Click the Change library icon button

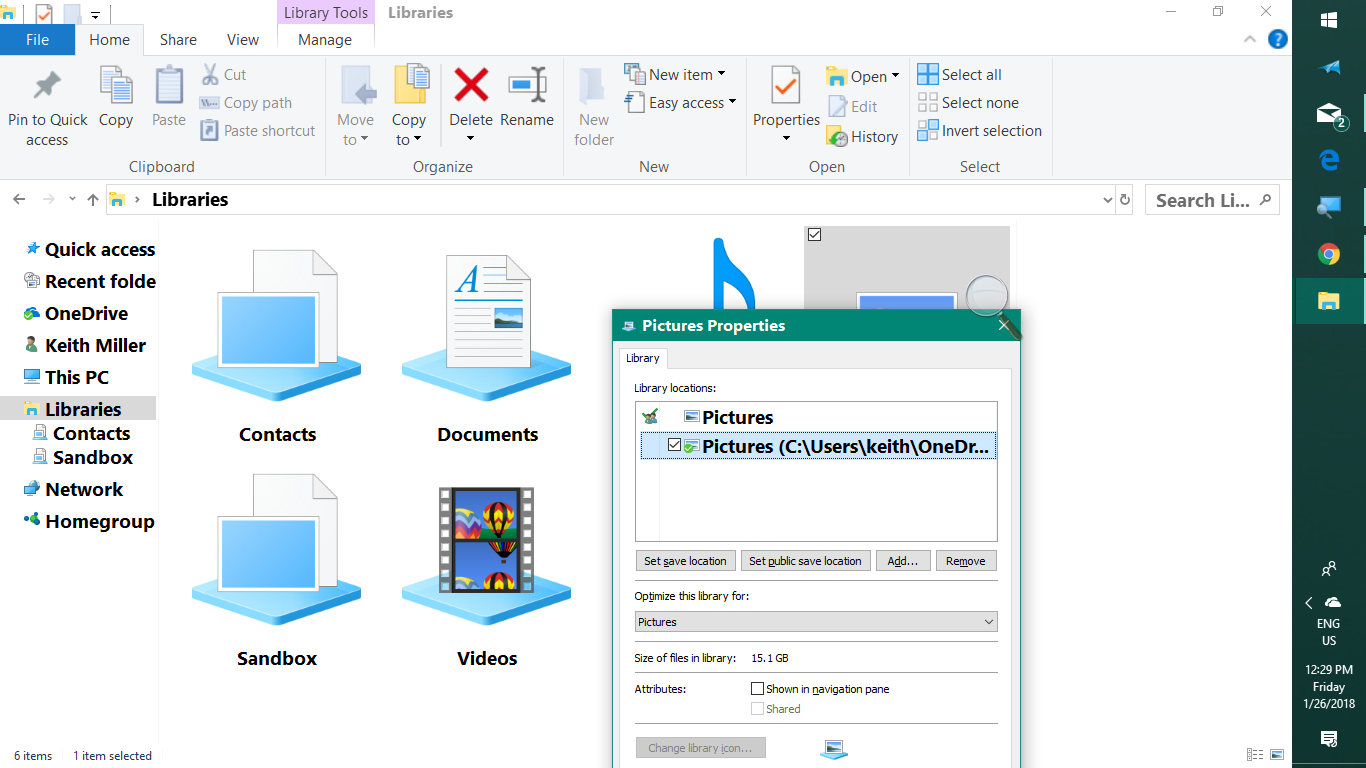[x=700, y=747]
